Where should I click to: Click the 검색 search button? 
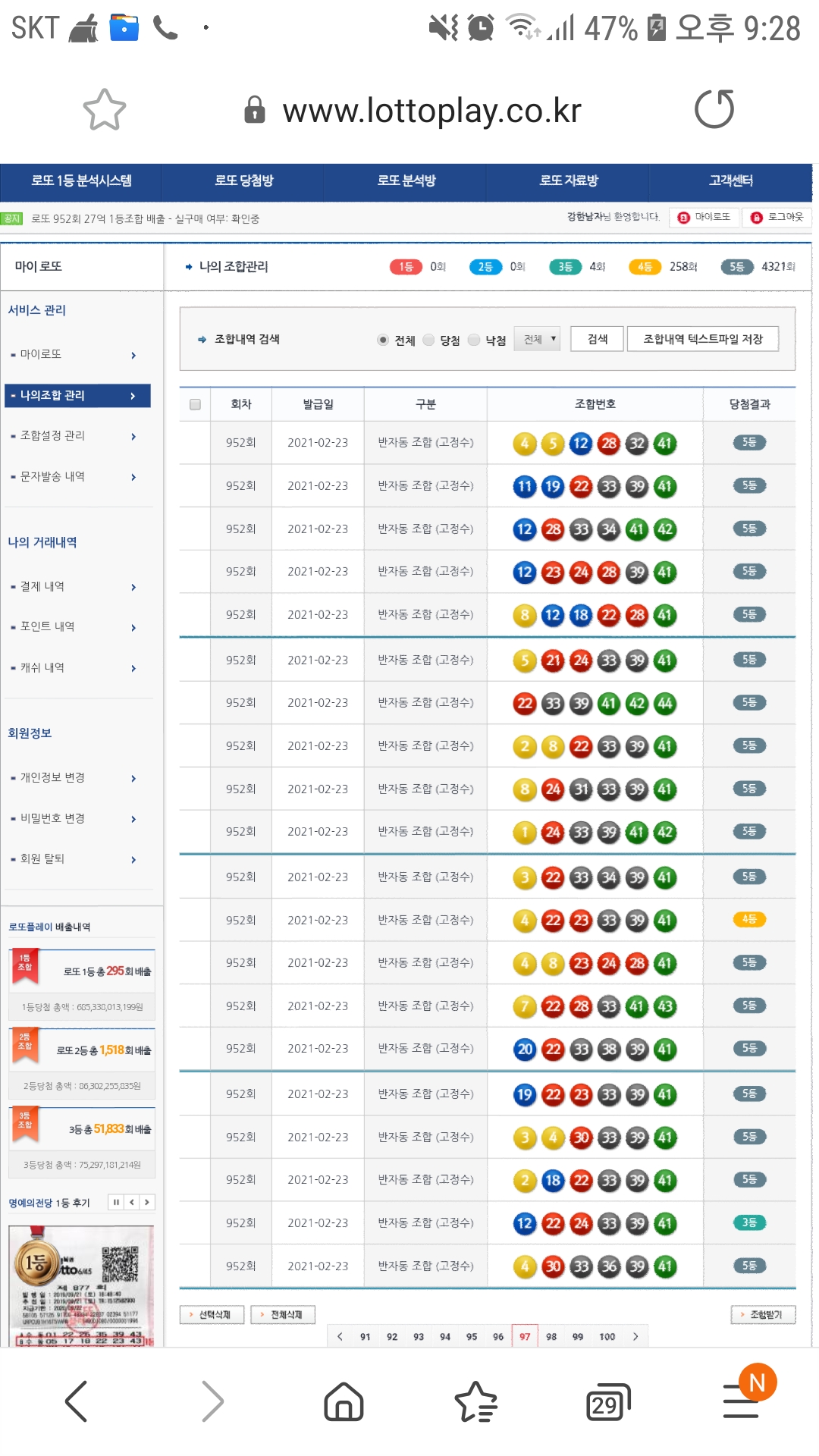(x=598, y=339)
